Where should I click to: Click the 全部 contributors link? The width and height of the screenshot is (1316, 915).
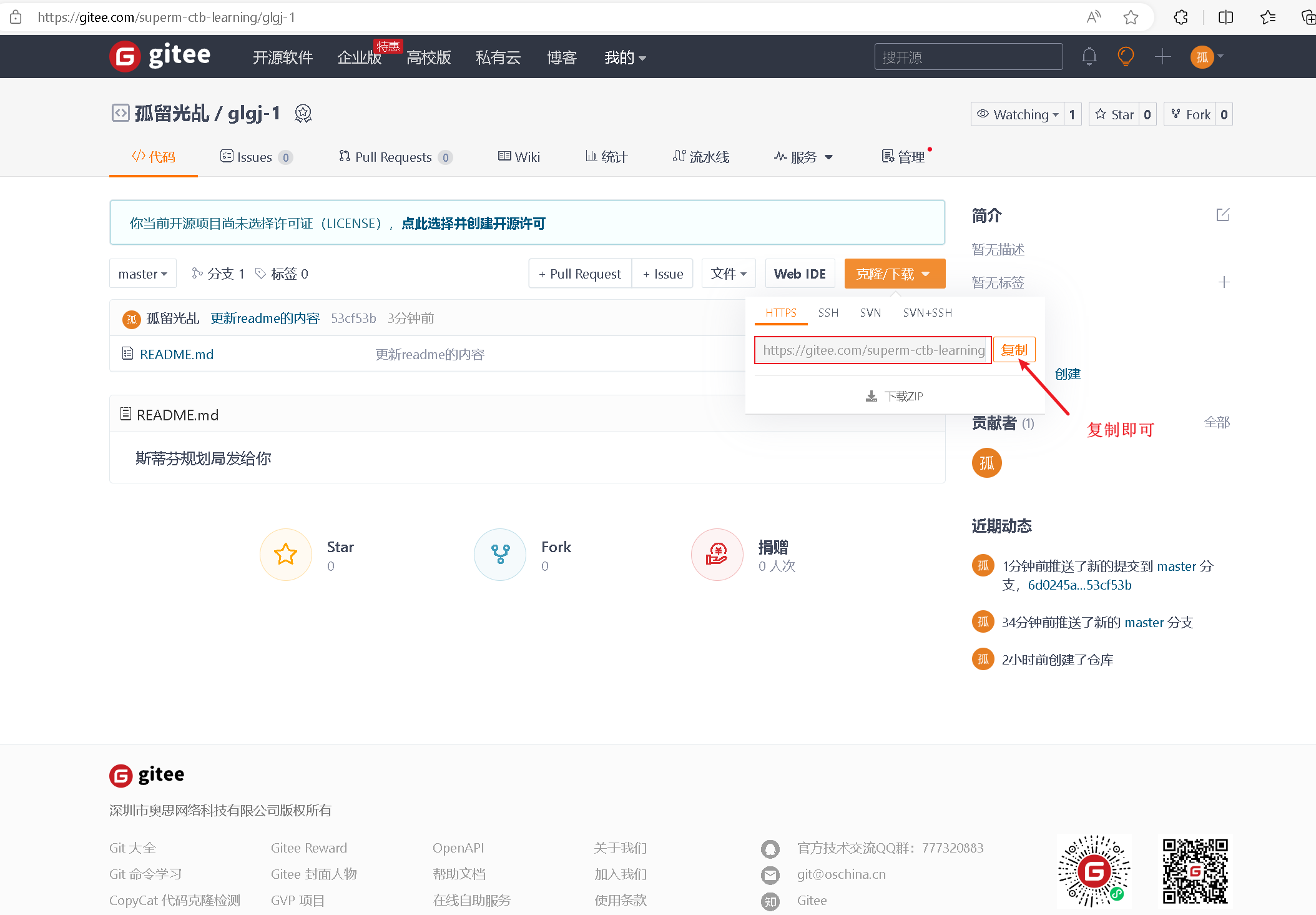(x=1217, y=422)
